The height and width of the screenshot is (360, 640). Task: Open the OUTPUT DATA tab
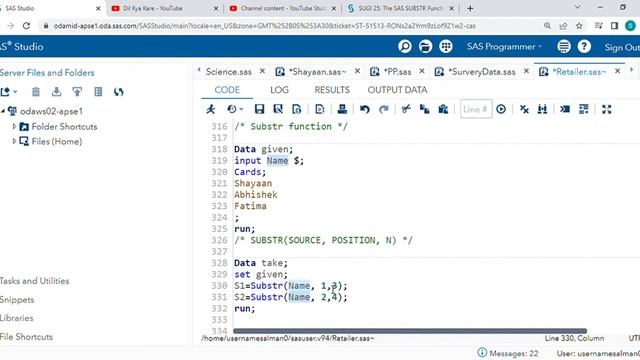click(x=397, y=90)
